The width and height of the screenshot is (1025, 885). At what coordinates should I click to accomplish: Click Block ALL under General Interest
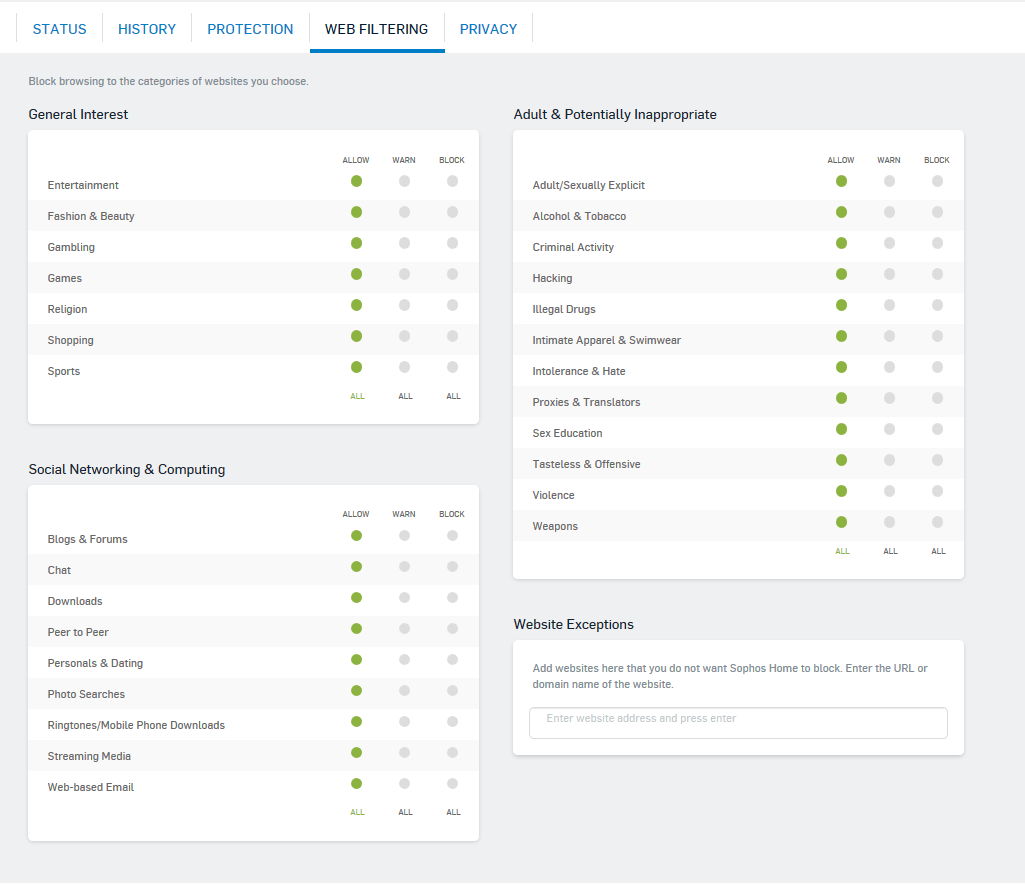(454, 396)
